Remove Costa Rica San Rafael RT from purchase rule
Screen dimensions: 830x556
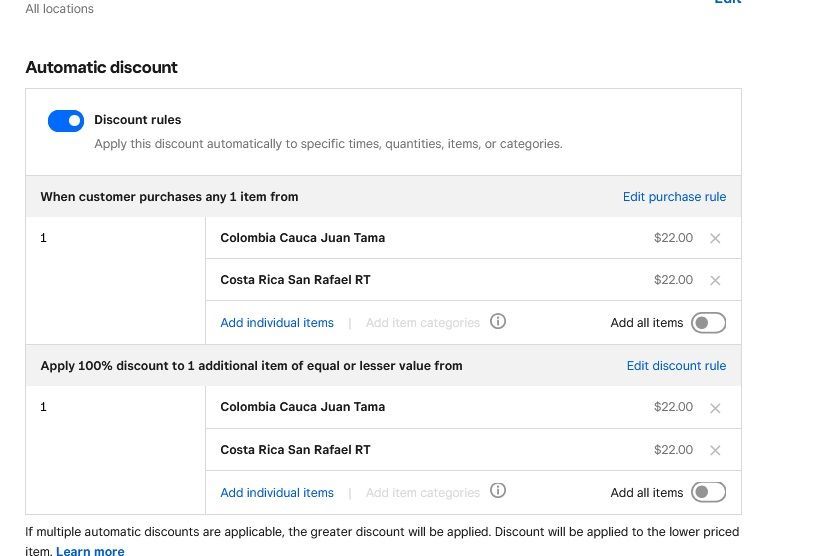click(x=715, y=281)
